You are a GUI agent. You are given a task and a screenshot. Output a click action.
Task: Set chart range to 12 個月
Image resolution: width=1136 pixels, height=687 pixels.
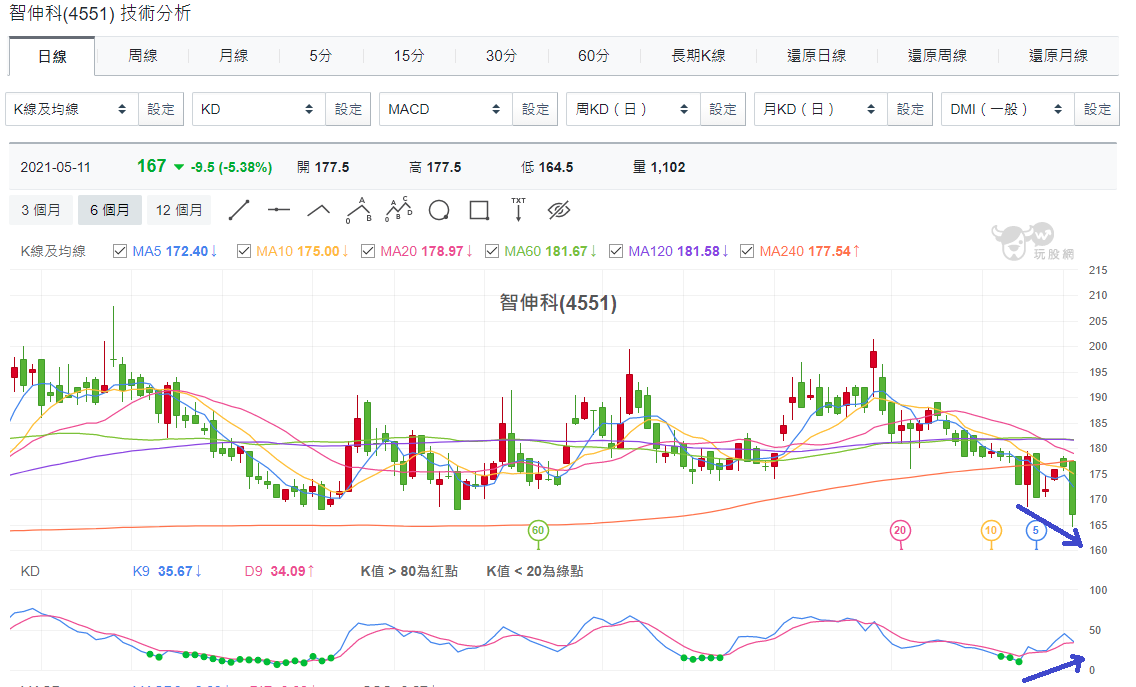click(179, 210)
